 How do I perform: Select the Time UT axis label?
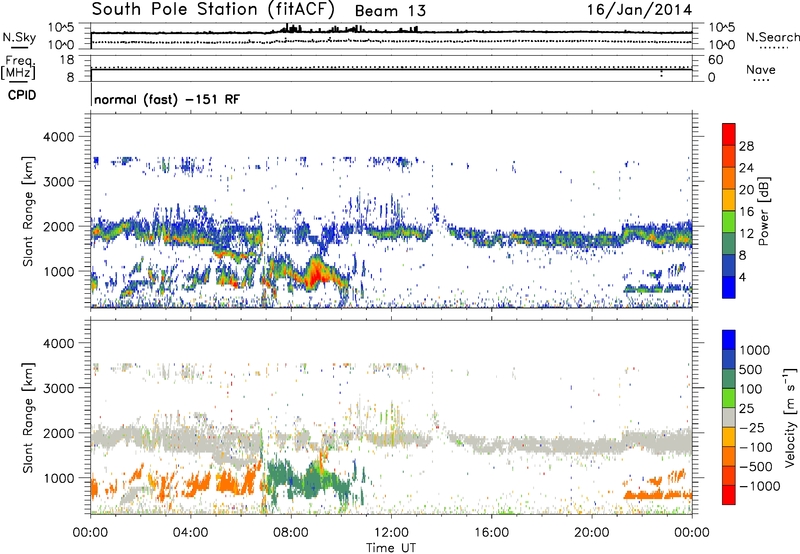click(391, 548)
